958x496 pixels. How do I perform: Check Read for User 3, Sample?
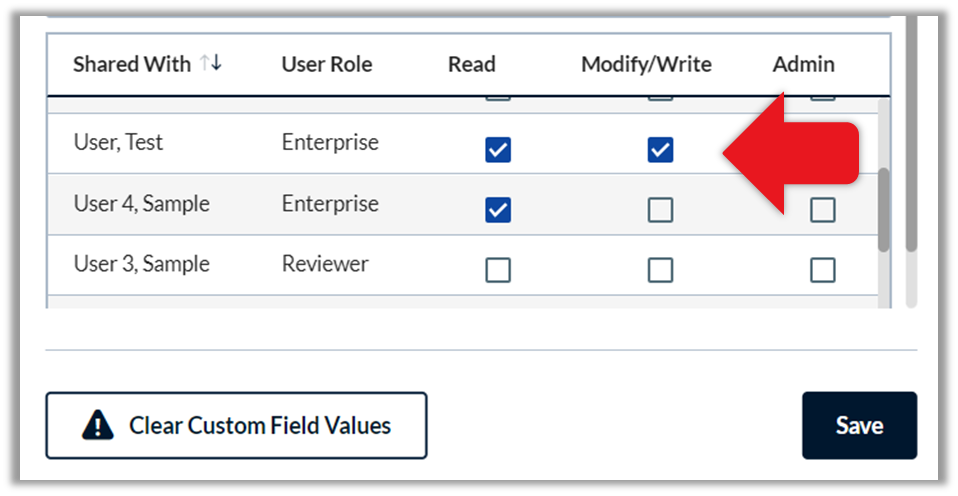point(498,269)
